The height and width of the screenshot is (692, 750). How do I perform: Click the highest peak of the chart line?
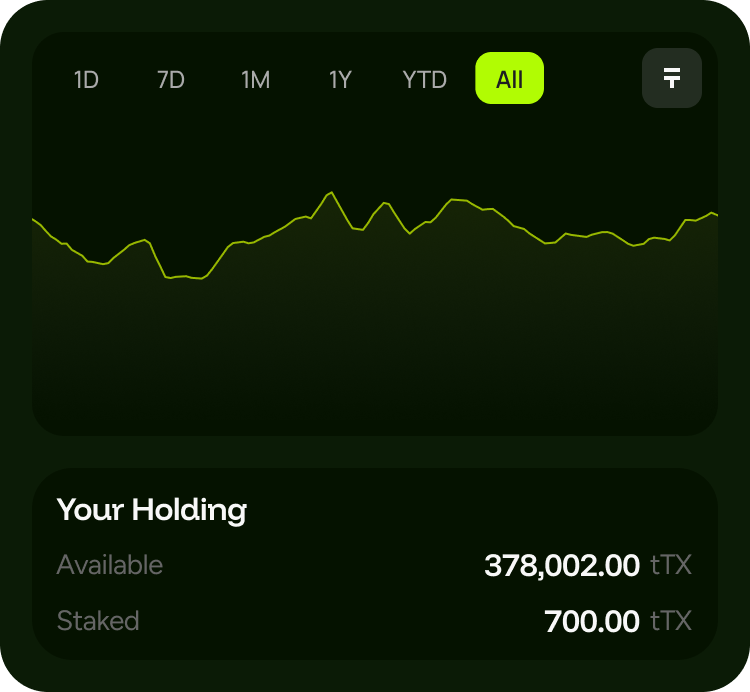point(331,192)
